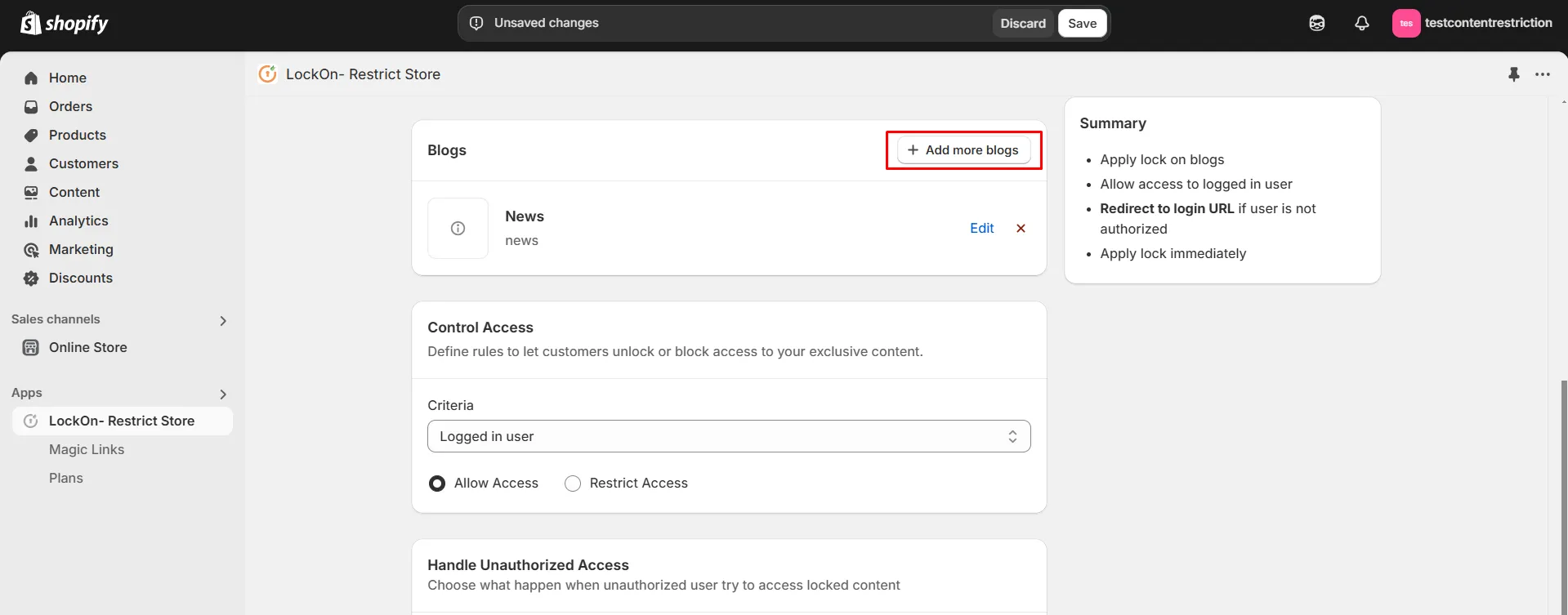Click the Online Store storefront icon

(31, 347)
